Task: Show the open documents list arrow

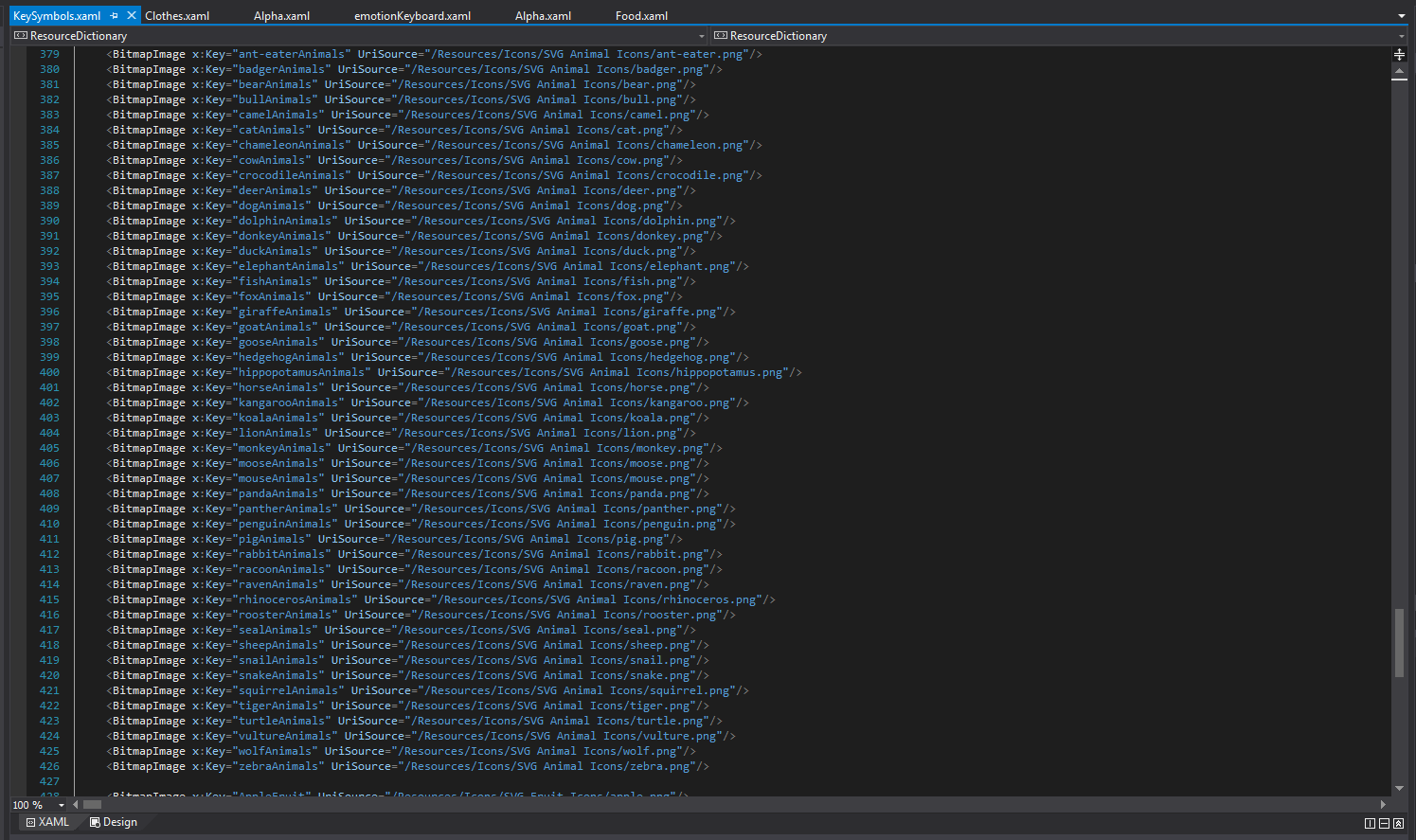Action: click(x=1401, y=16)
